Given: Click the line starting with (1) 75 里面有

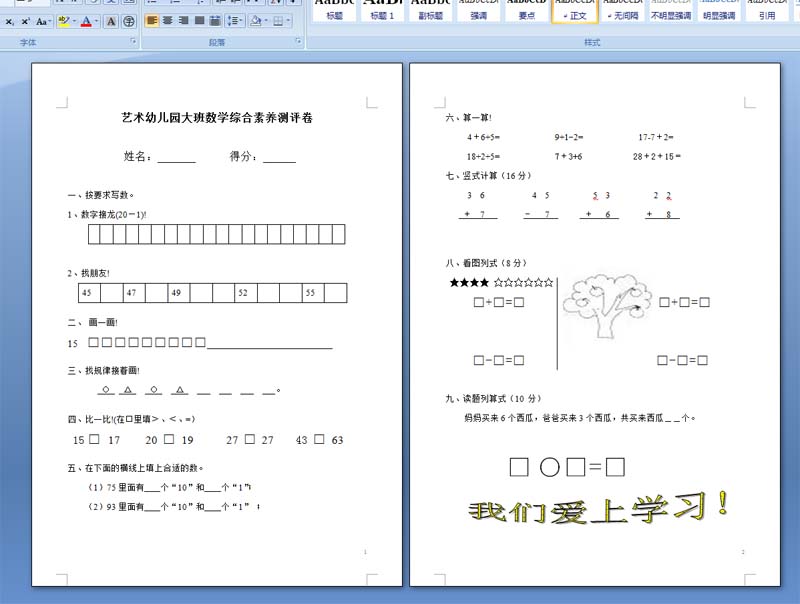Looking at the screenshot, I should tap(169, 487).
